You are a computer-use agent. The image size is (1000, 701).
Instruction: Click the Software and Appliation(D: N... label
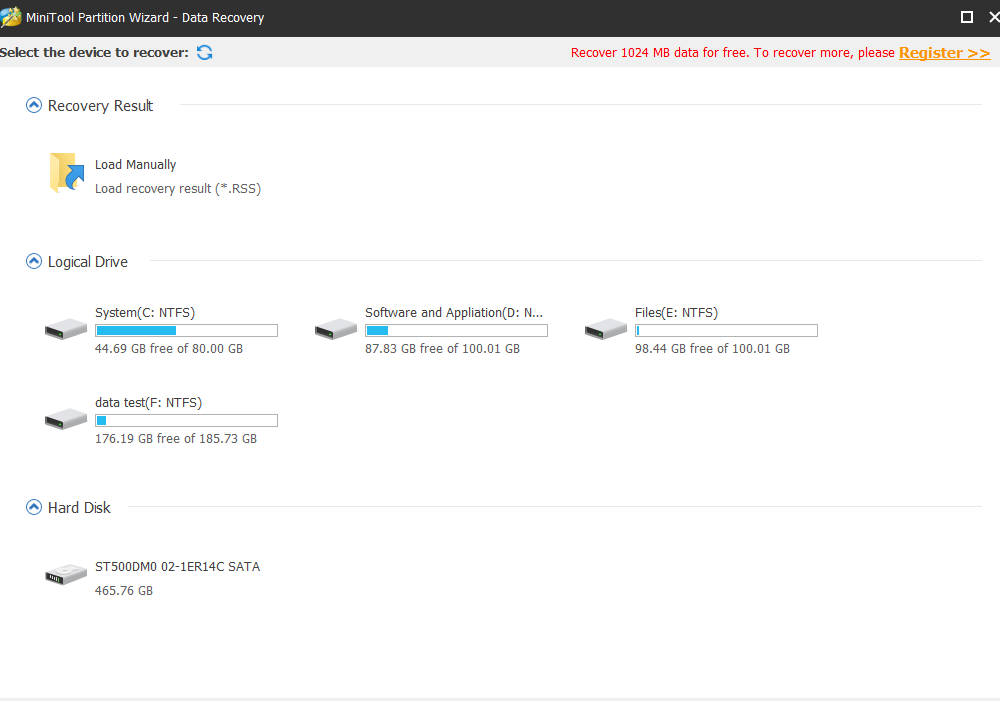coord(453,313)
